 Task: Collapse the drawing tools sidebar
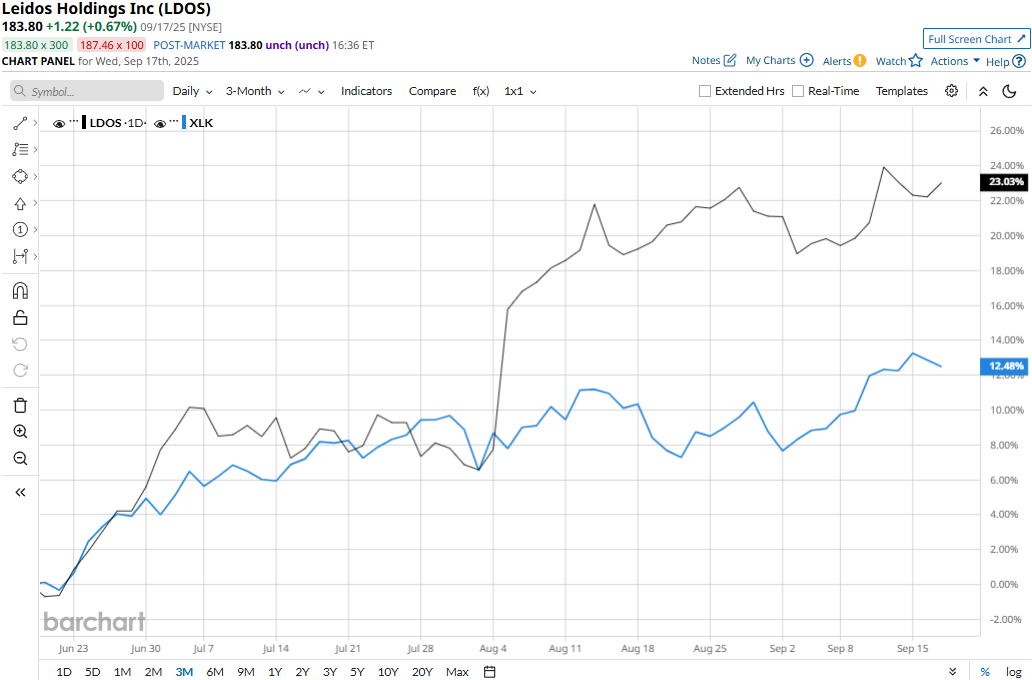click(20, 492)
